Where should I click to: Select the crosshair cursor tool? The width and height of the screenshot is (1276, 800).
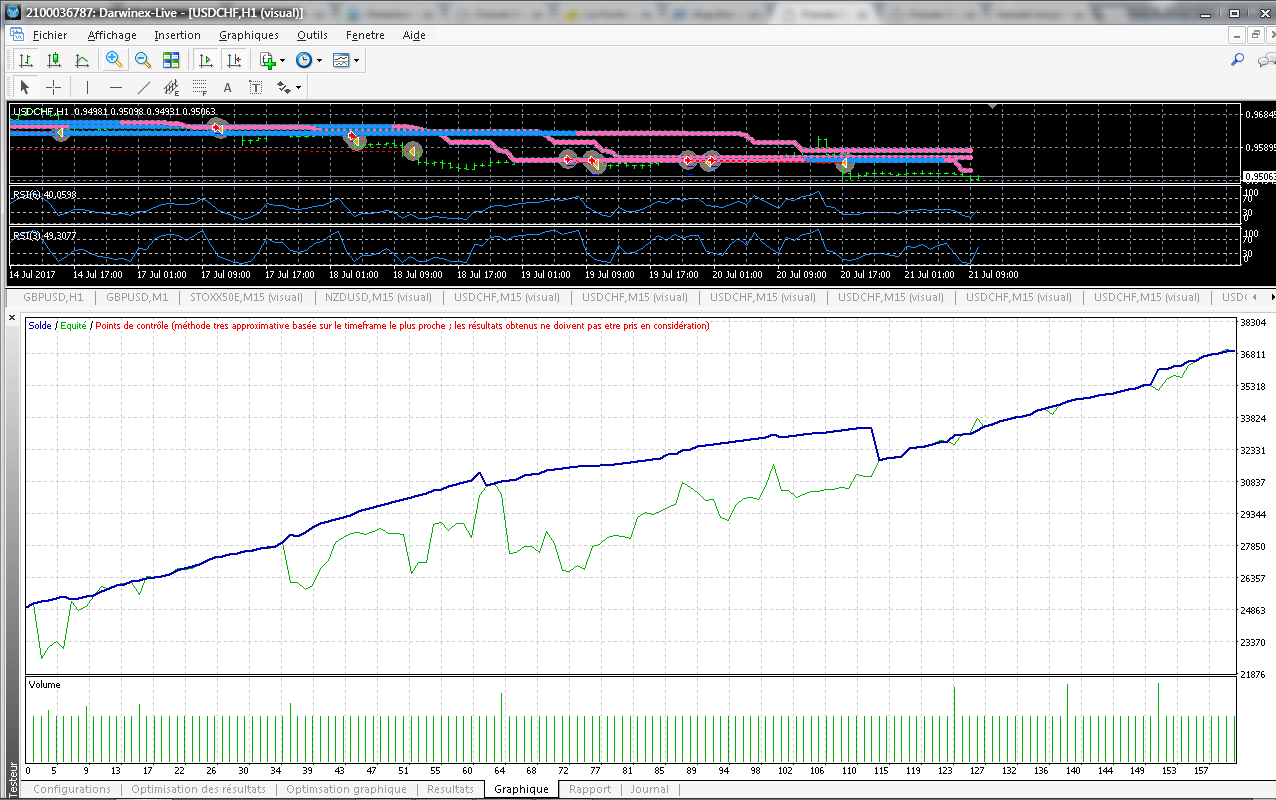click(x=54, y=88)
